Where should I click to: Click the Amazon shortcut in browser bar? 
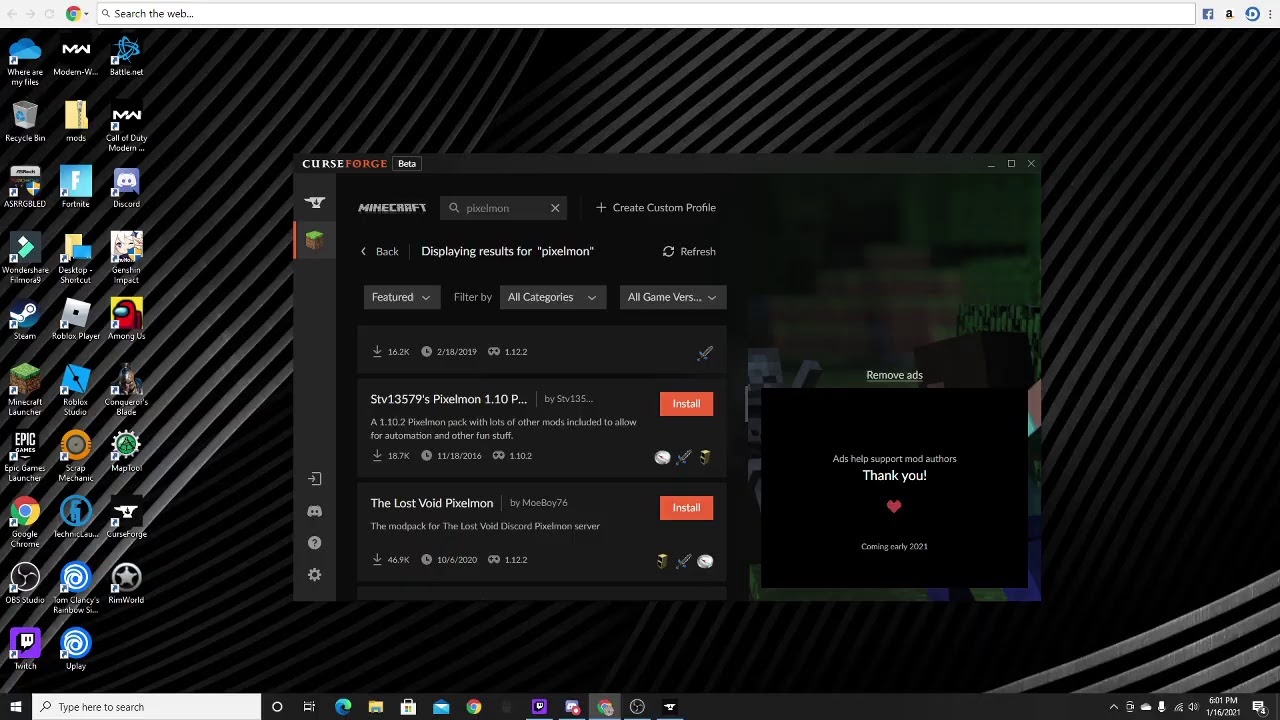1230,14
